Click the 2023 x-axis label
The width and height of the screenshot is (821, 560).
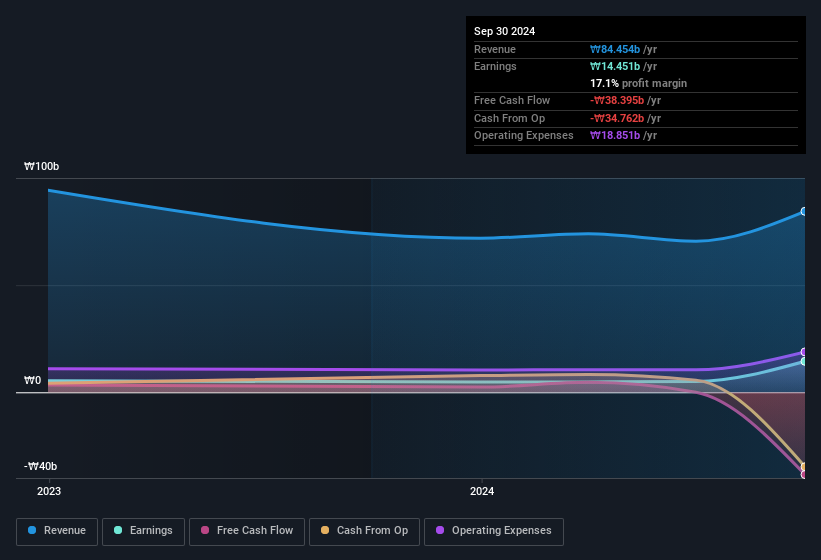tap(49, 491)
